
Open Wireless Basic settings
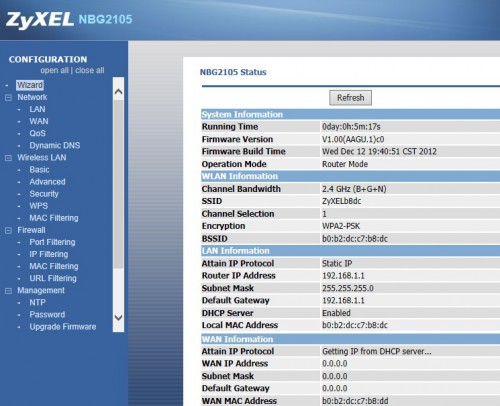(x=39, y=169)
